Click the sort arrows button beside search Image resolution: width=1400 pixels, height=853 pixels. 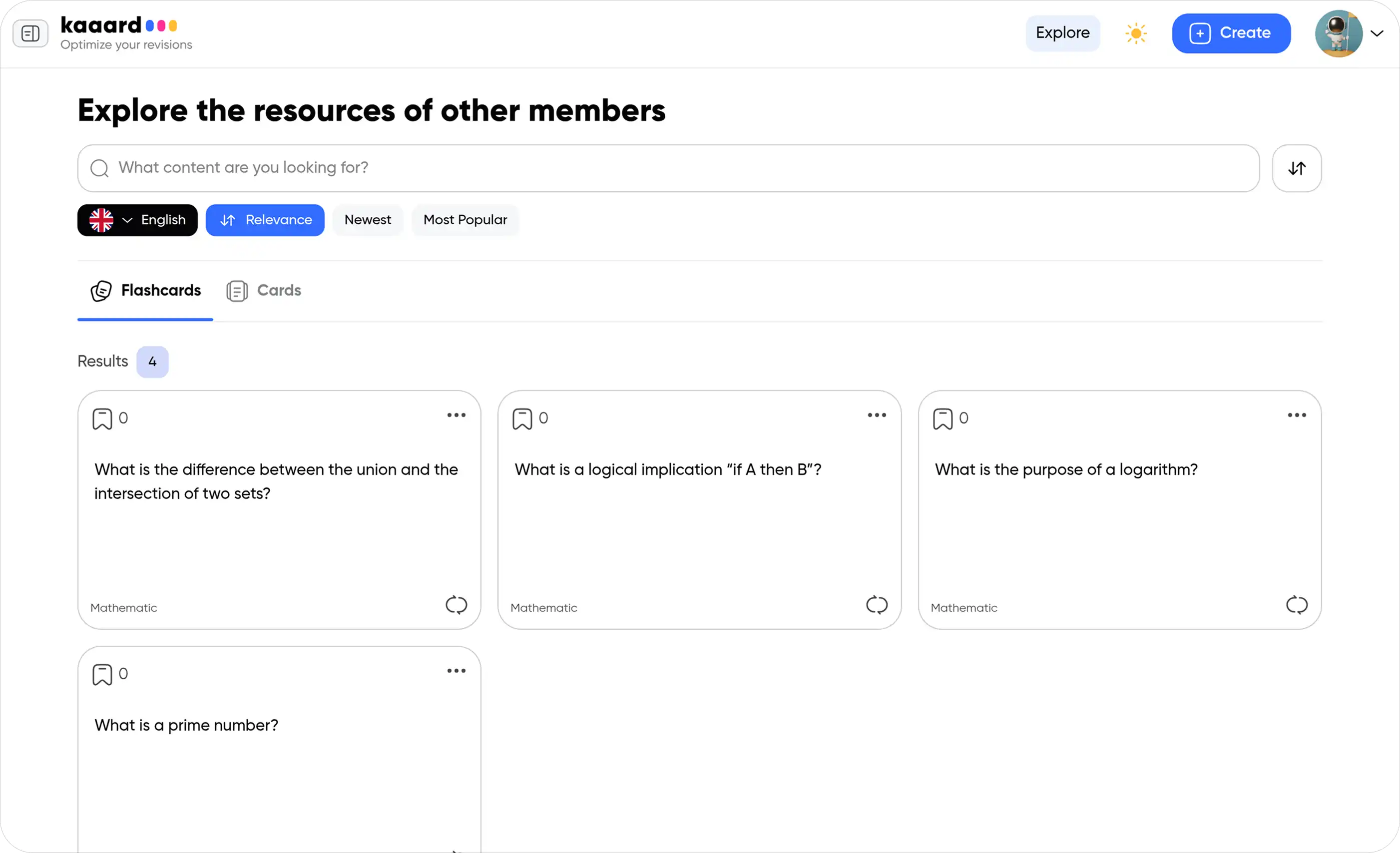1297,168
